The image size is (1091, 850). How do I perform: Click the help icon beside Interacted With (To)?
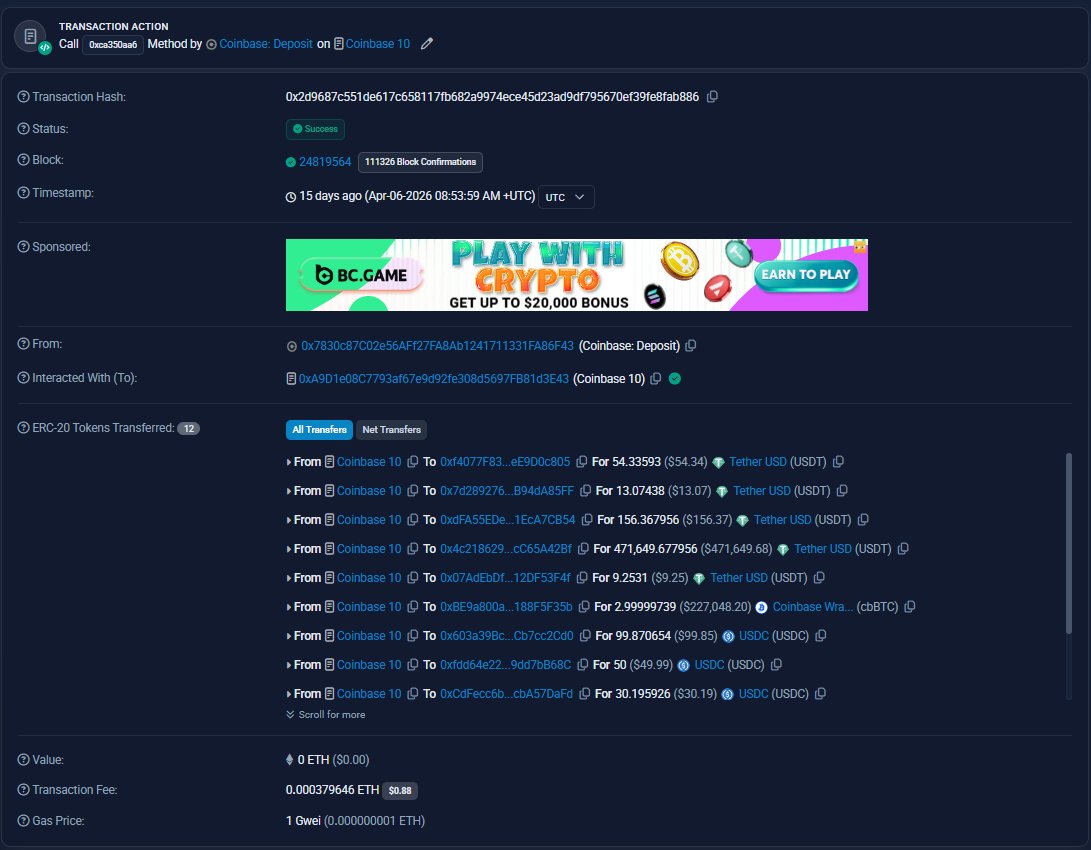pyautogui.click(x=23, y=378)
